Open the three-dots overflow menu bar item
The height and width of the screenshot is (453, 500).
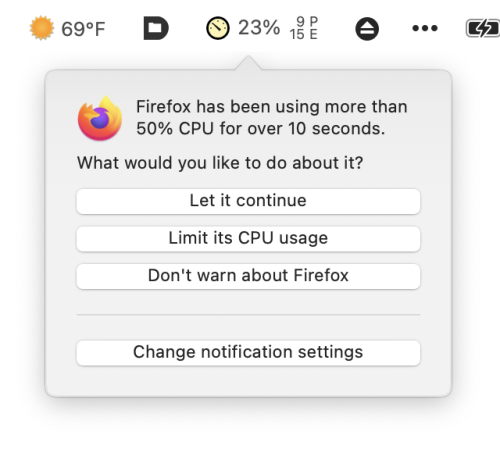tap(425, 28)
